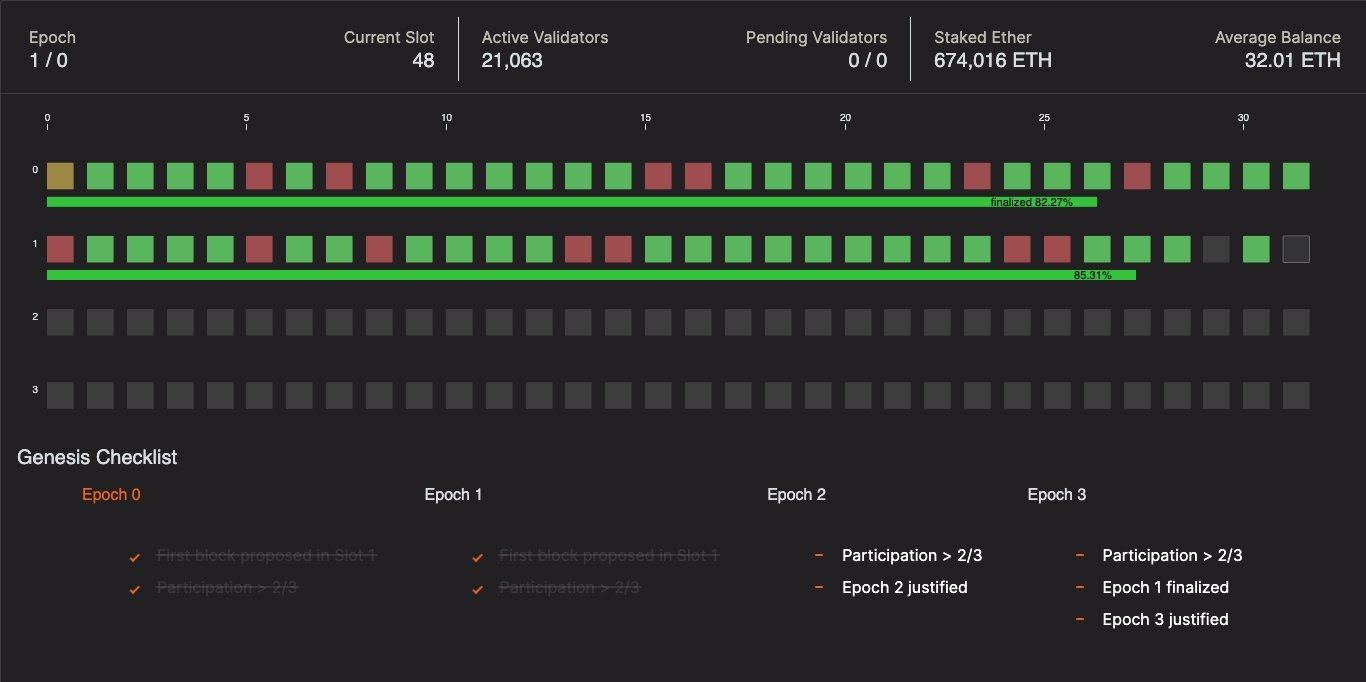The width and height of the screenshot is (1366, 682).
Task: Click checkmark beside Epoch 0 first block proposed
Action: click(x=135, y=557)
